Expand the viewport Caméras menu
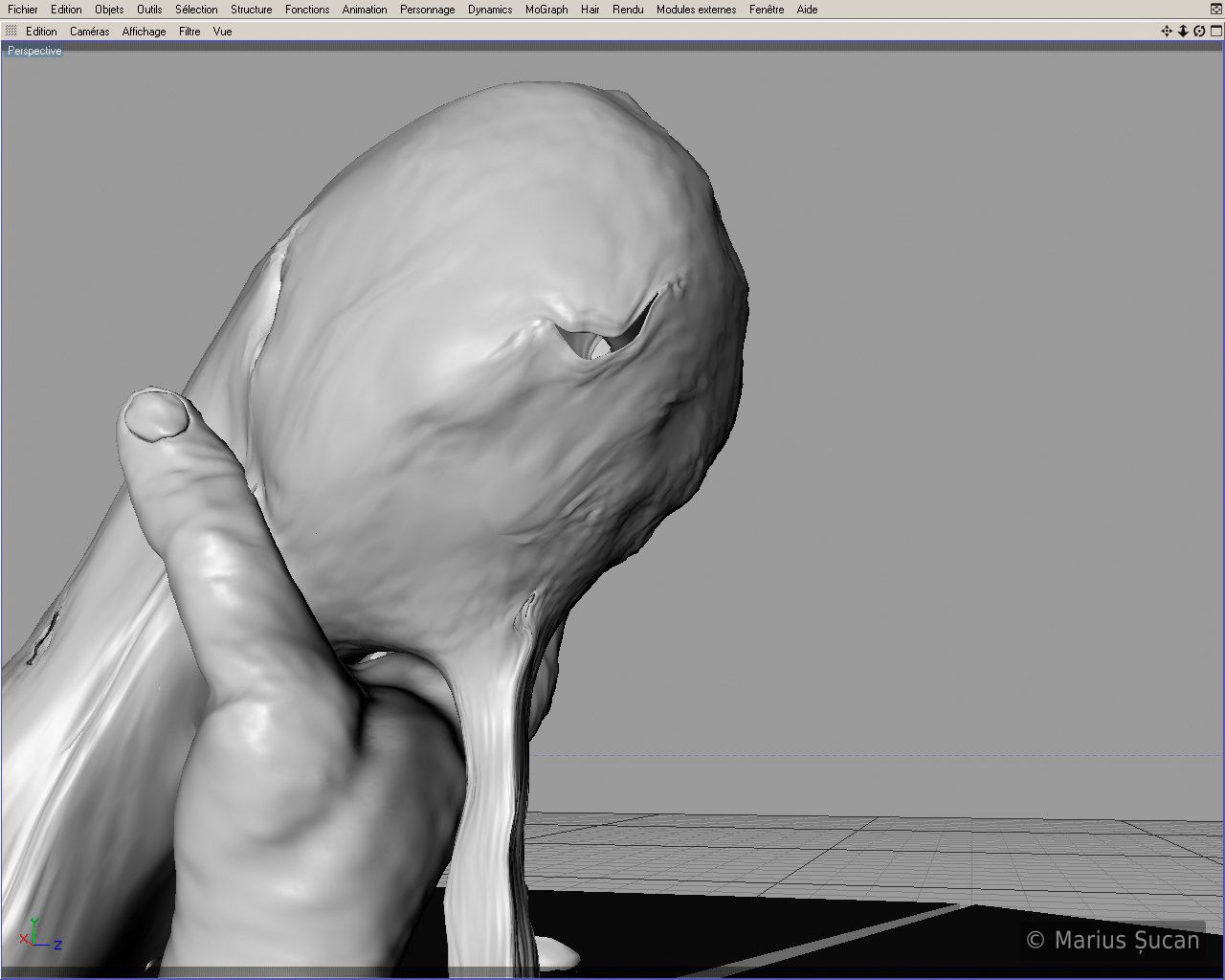This screenshot has height=980, width=1225. point(89,32)
